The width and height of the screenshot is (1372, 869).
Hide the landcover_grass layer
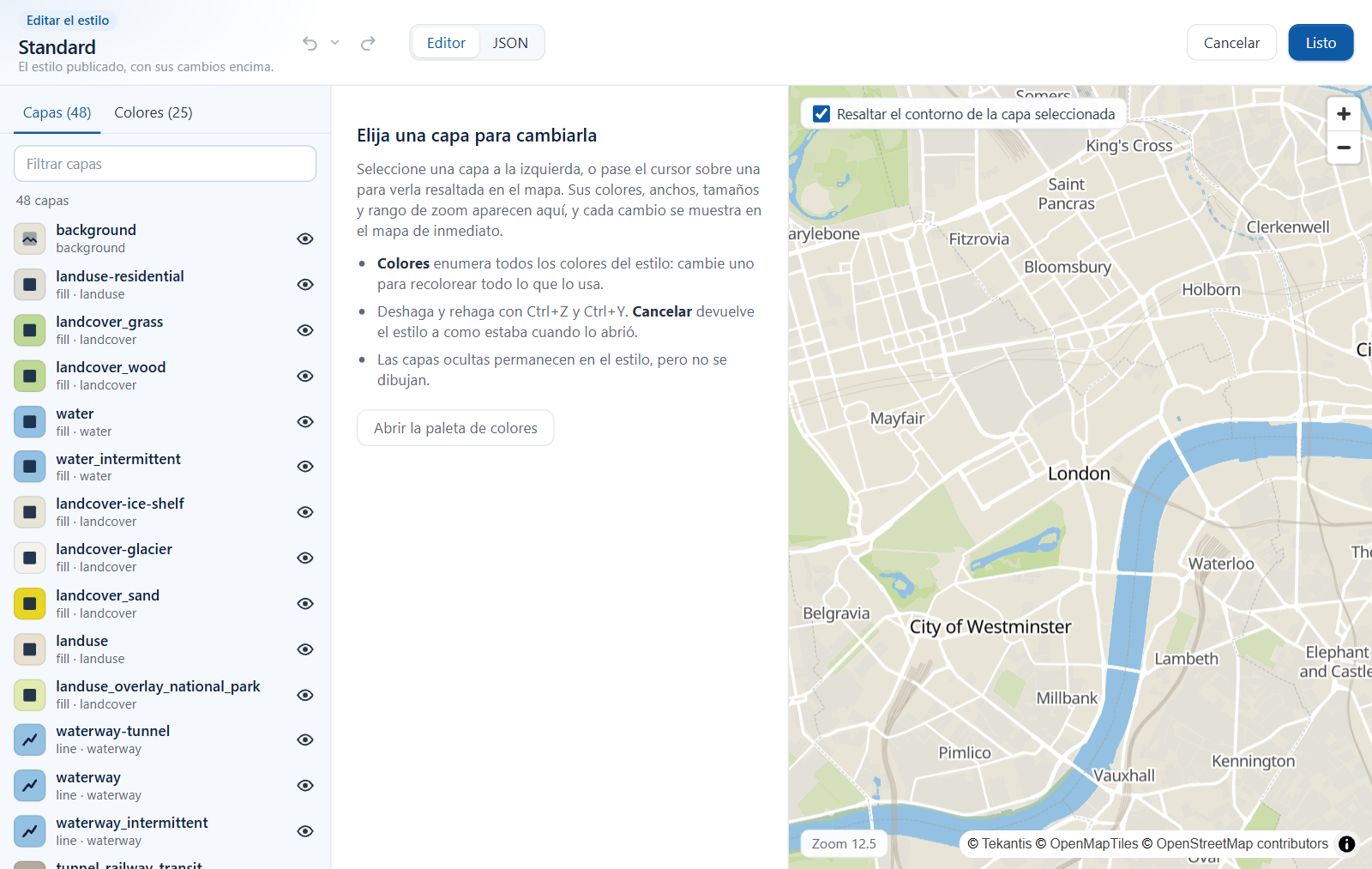305,330
